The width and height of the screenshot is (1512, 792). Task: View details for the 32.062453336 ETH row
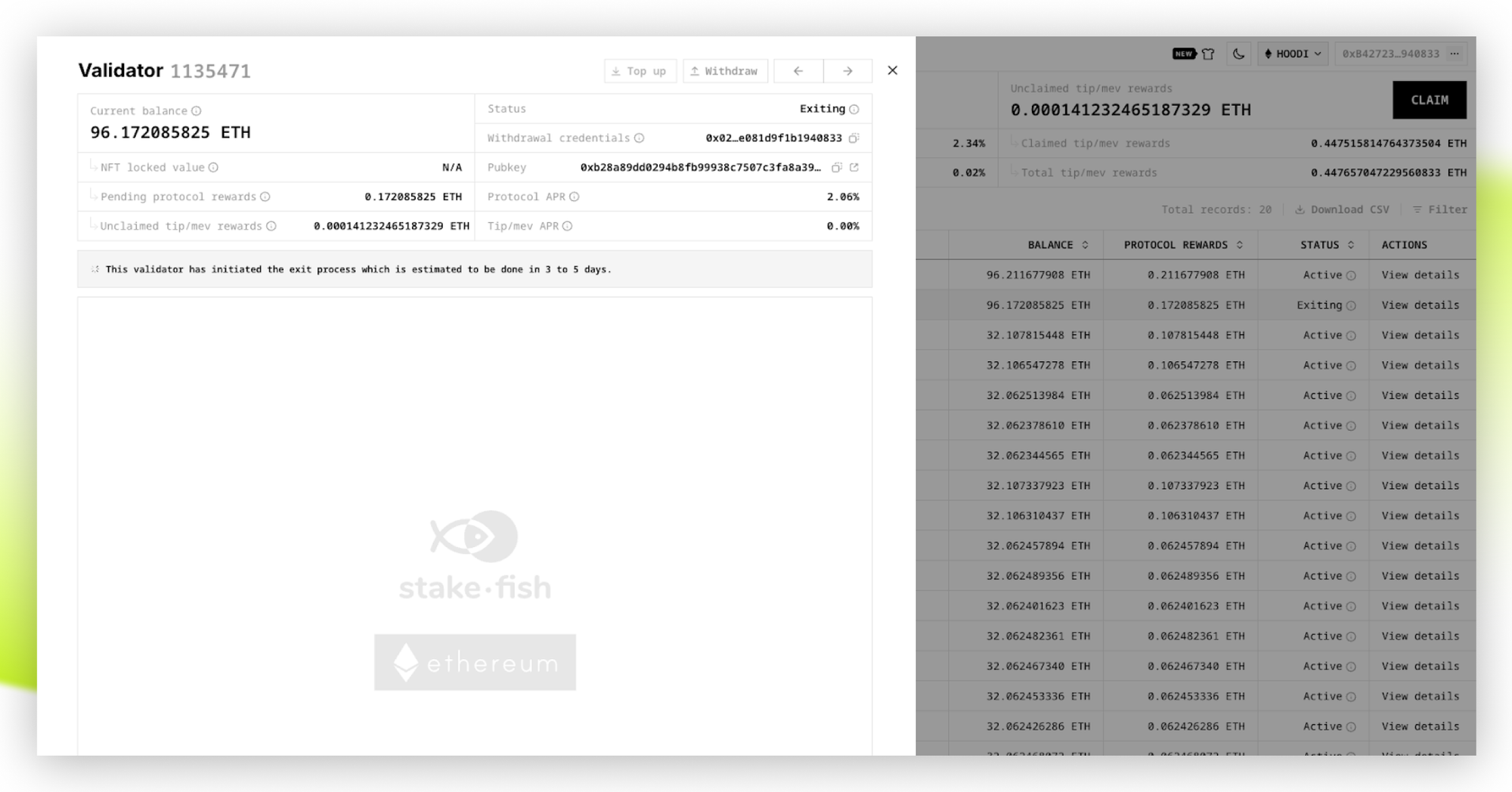pyautogui.click(x=1421, y=697)
